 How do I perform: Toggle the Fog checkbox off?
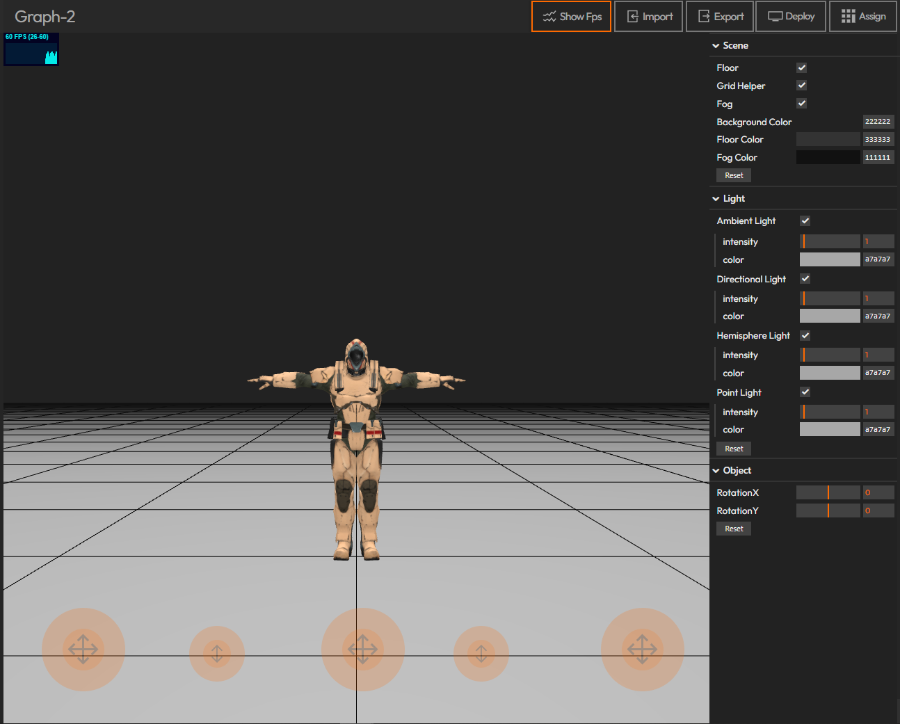(801, 103)
